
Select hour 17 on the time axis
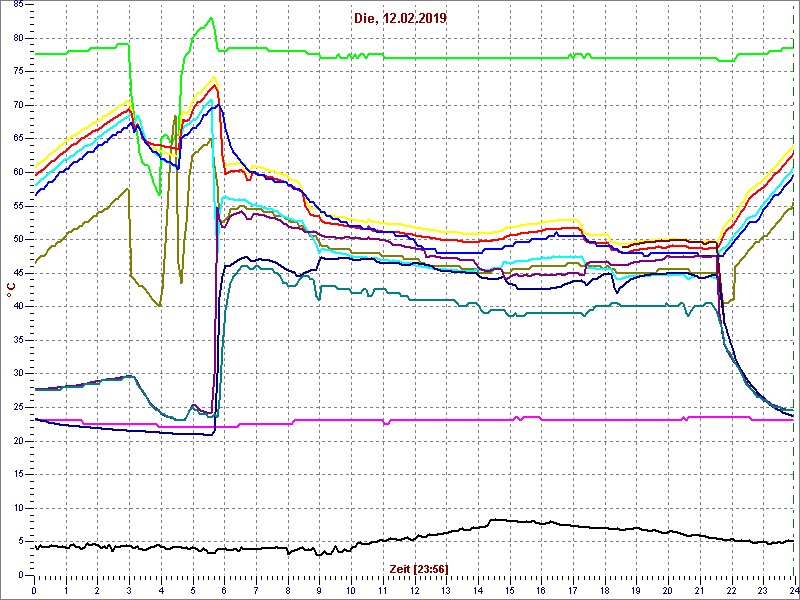(x=573, y=590)
